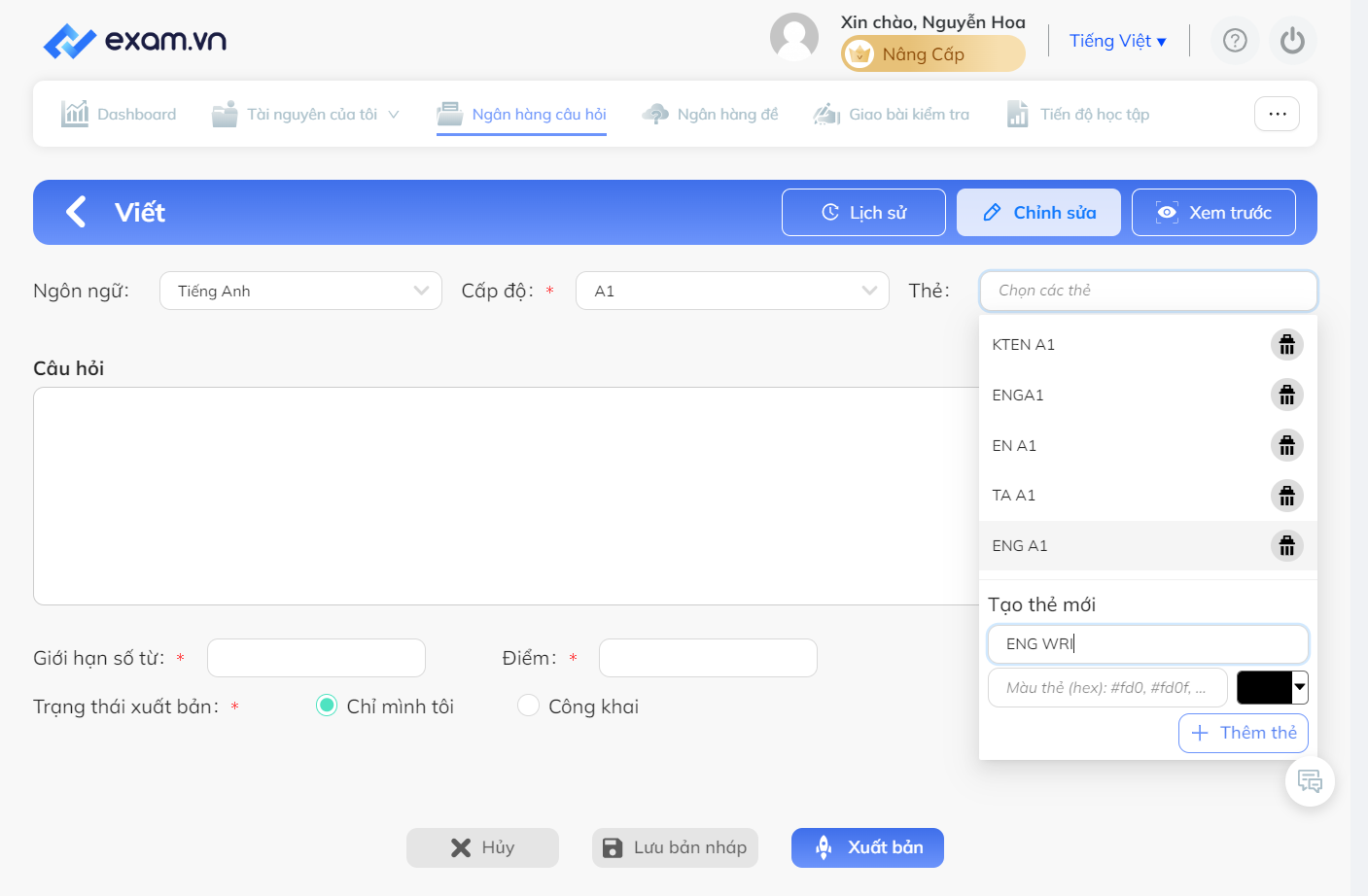
Task: Click the Tiến độ học tập document icon
Action: coord(1017,114)
